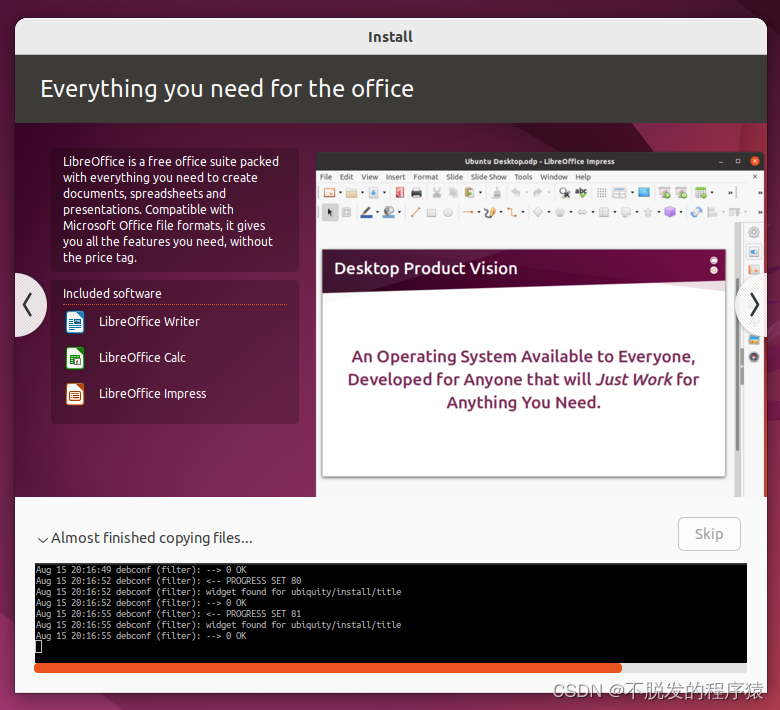This screenshot has width=780, height=710.
Task: Click the 'LibreOffice Calc' label
Action: 142,358
